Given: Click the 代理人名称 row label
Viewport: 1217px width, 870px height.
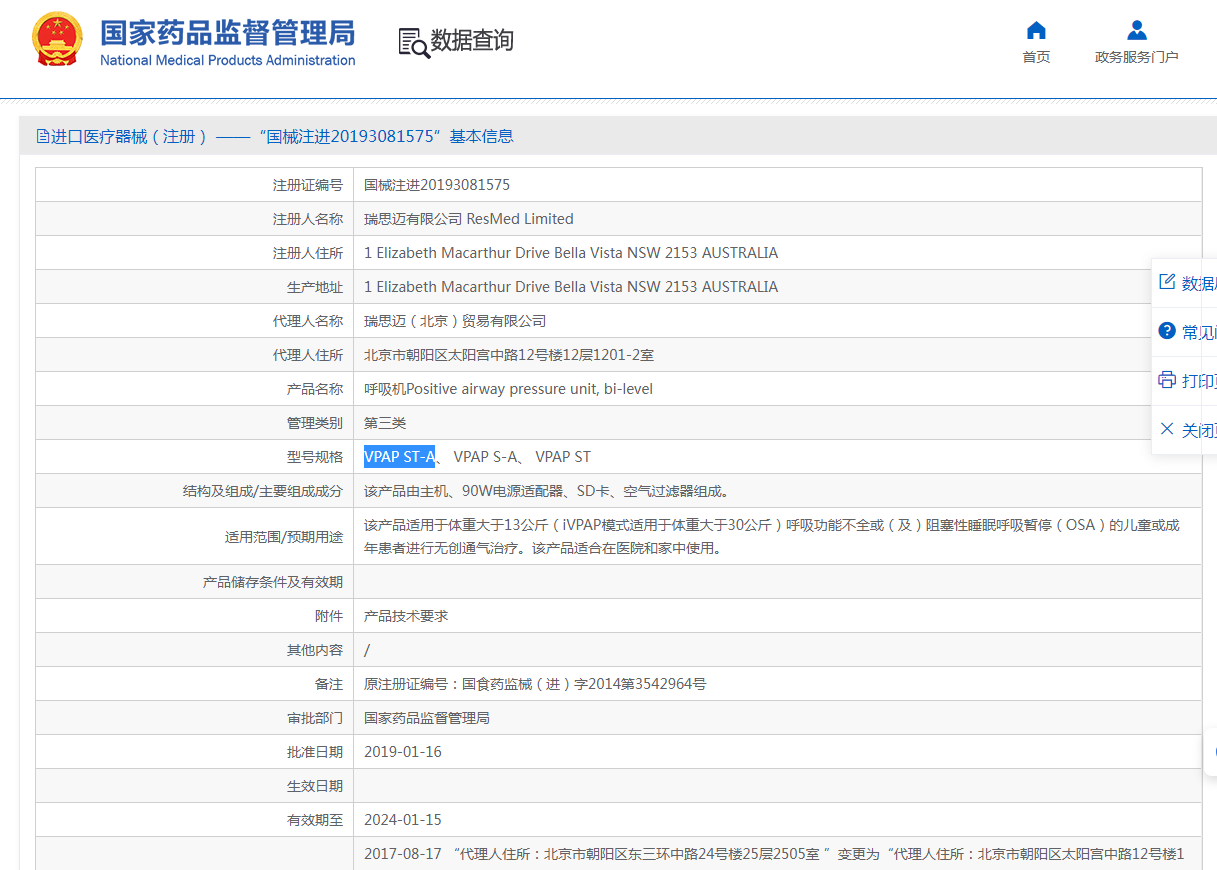Looking at the screenshot, I should (308, 321).
